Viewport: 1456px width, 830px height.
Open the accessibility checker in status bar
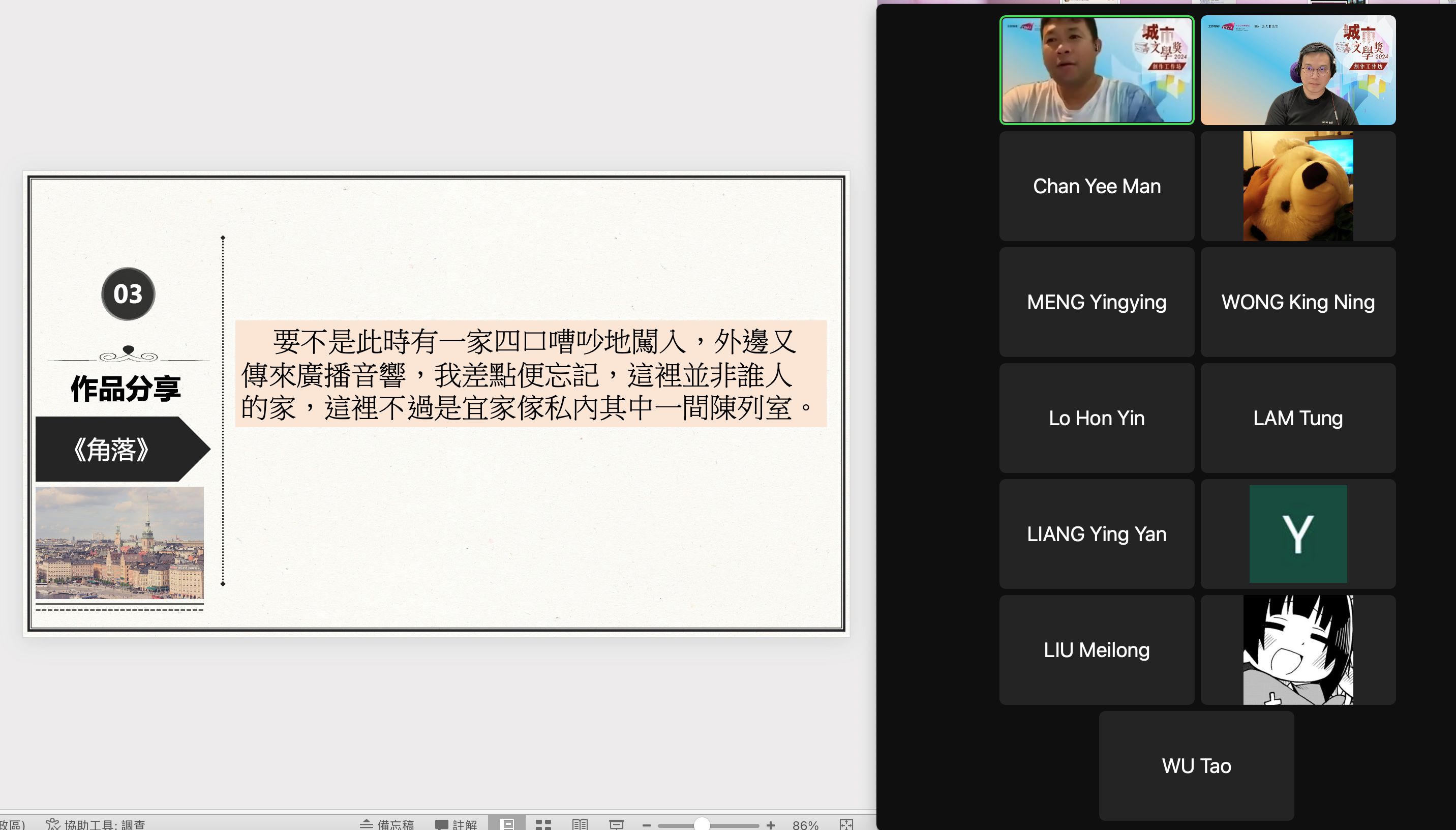[x=96, y=824]
